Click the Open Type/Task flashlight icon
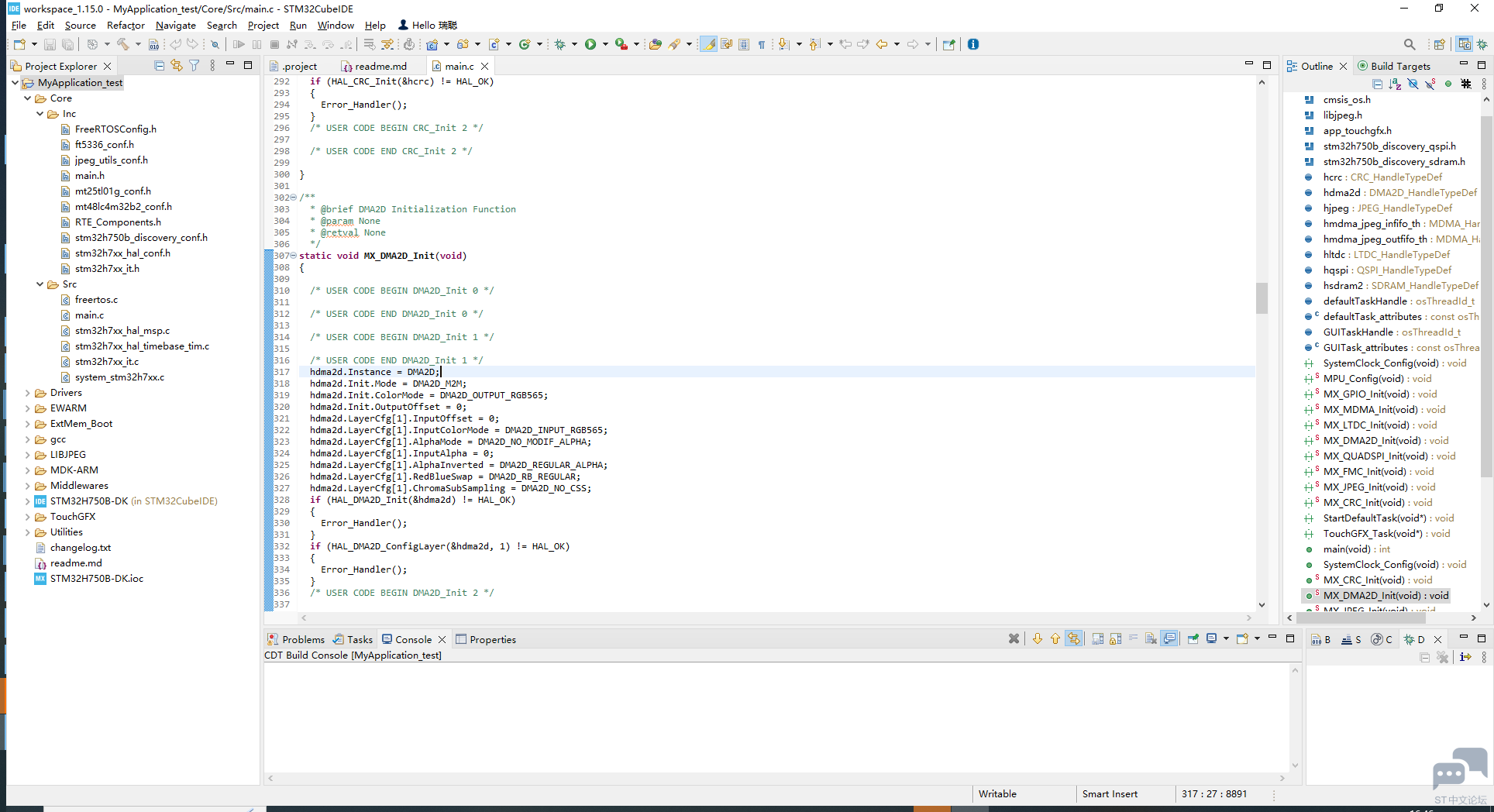The width and height of the screenshot is (1494, 812). [x=674, y=44]
